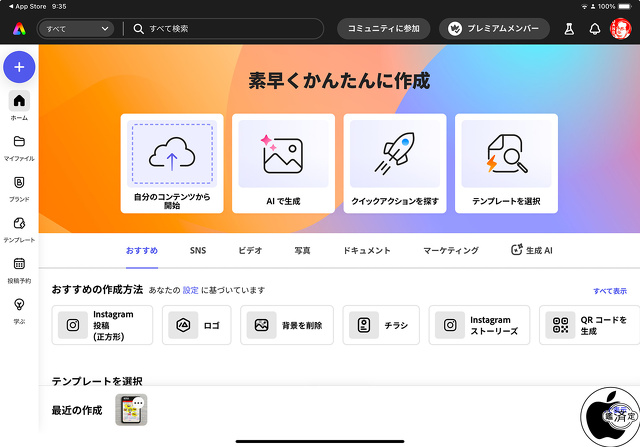Choose the 背景を削除 option
The width and height of the screenshot is (640, 447).
tap(287, 325)
